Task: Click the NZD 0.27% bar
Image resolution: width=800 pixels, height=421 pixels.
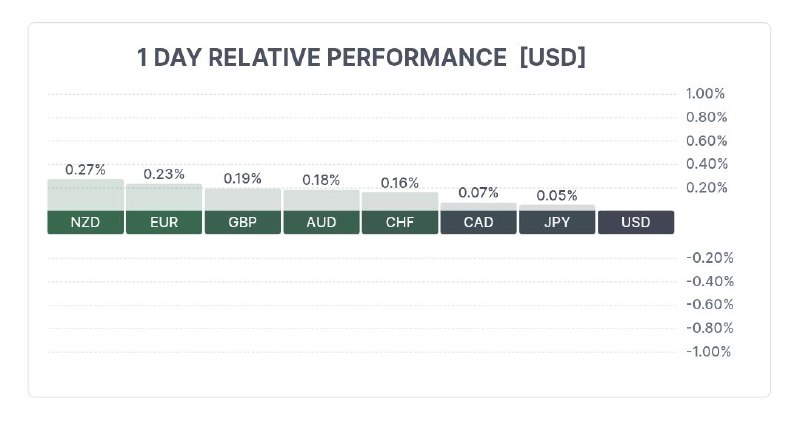Action: pyautogui.click(x=86, y=195)
